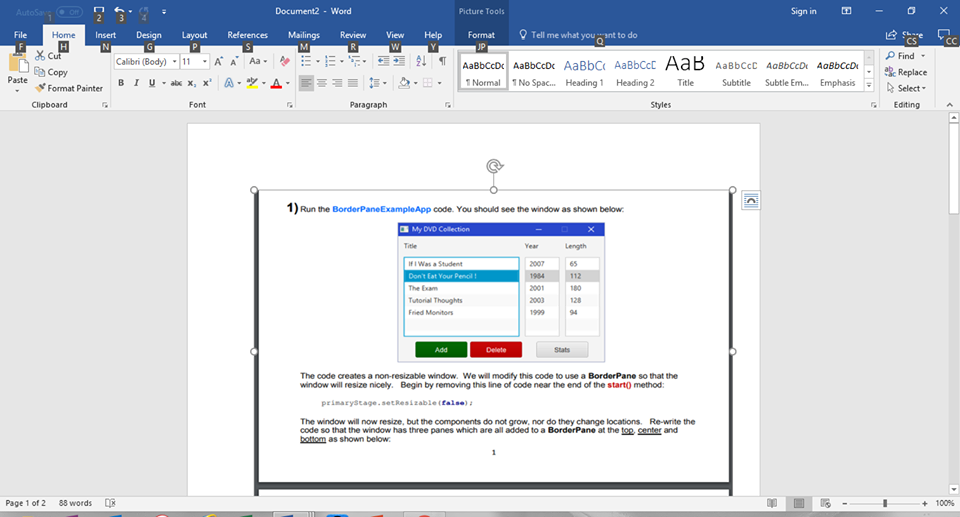Open Picture Tools Format tab

click(x=481, y=35)
